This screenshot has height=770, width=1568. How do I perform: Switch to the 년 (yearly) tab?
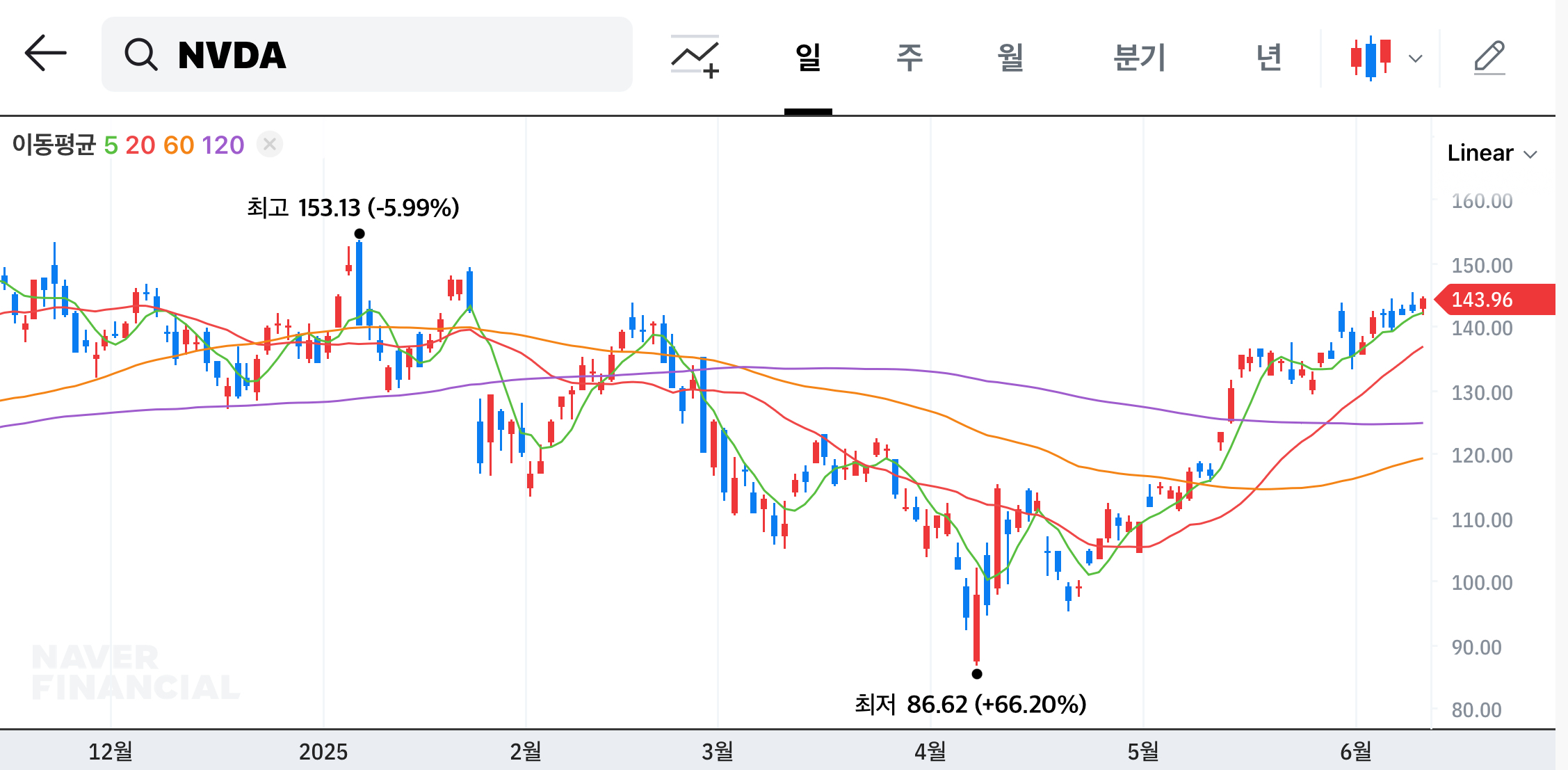pos(1269,56)
